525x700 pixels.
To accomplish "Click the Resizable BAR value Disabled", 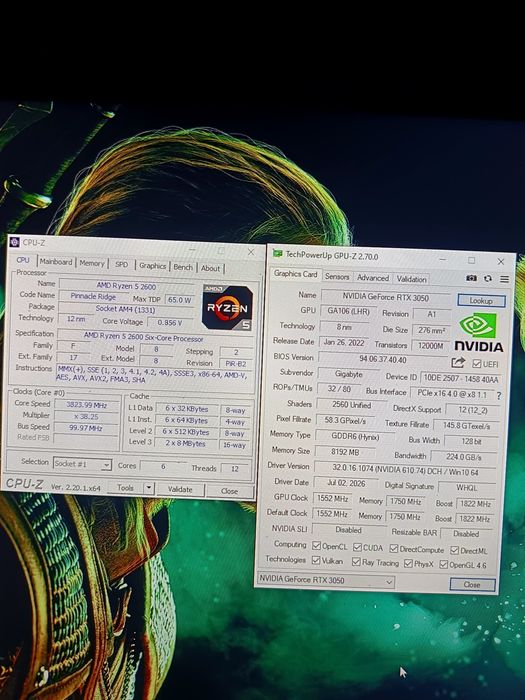I will pos(466,533).
